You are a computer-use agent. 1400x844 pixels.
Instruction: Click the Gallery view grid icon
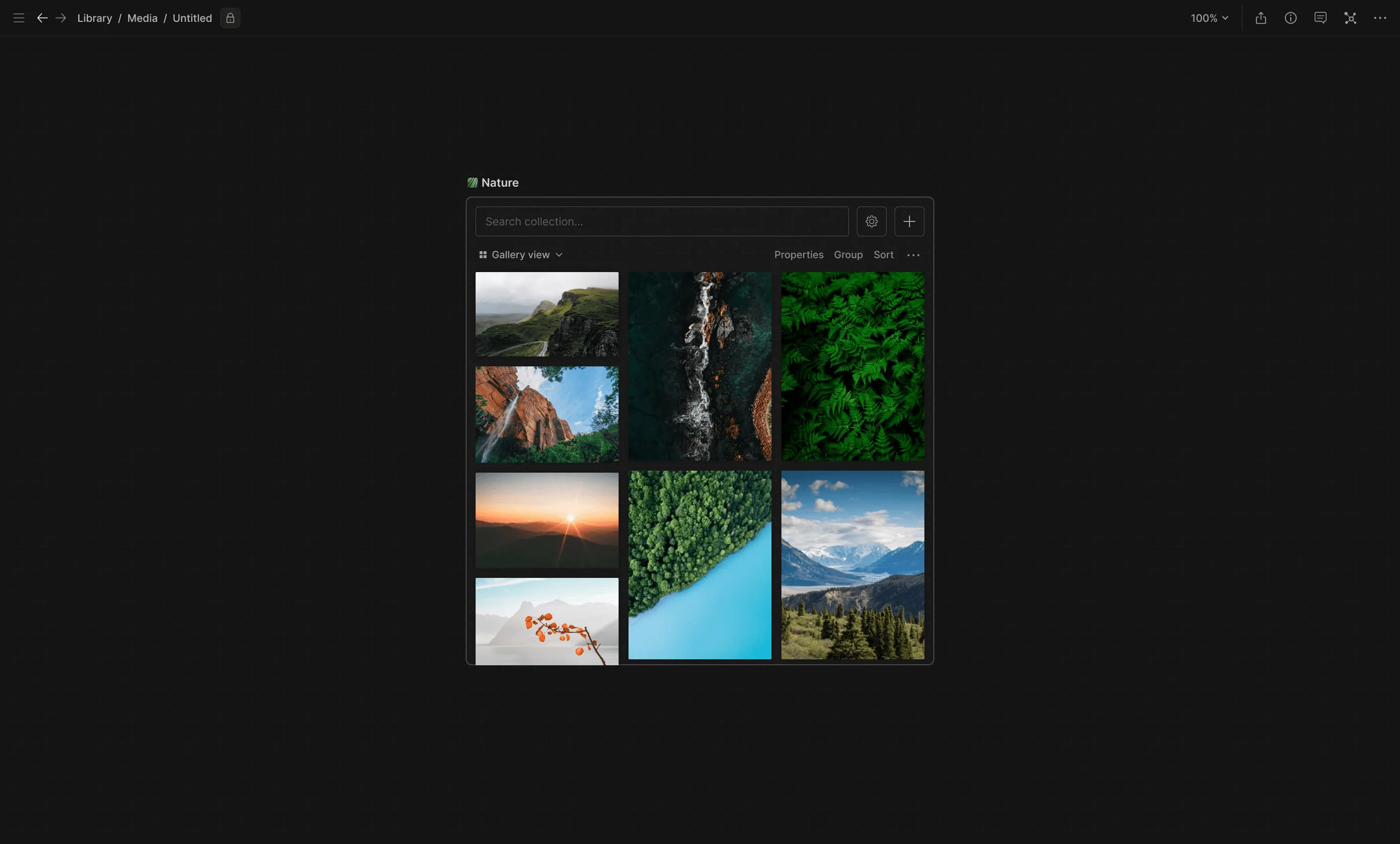pyautogui.click(x=483, y=255)
